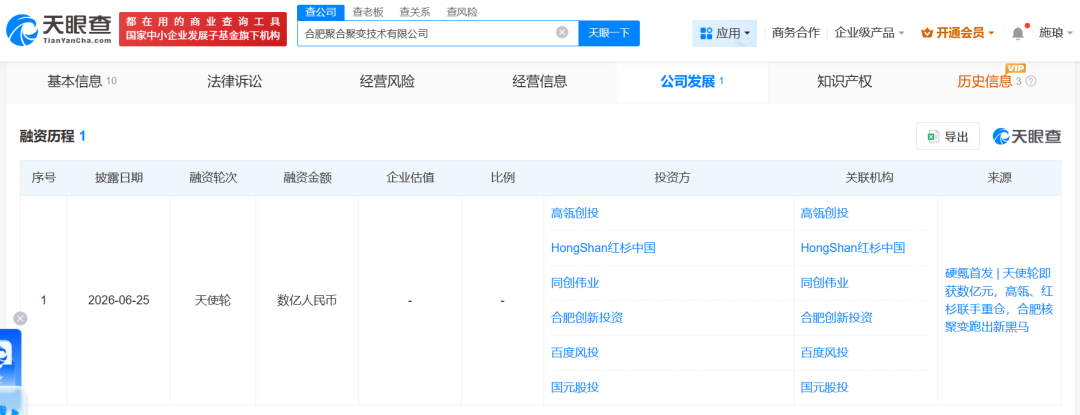The height and width of the screenshot is (415, 1080).
Task: Select the 公司发展 tab
Action: point(692,81)
